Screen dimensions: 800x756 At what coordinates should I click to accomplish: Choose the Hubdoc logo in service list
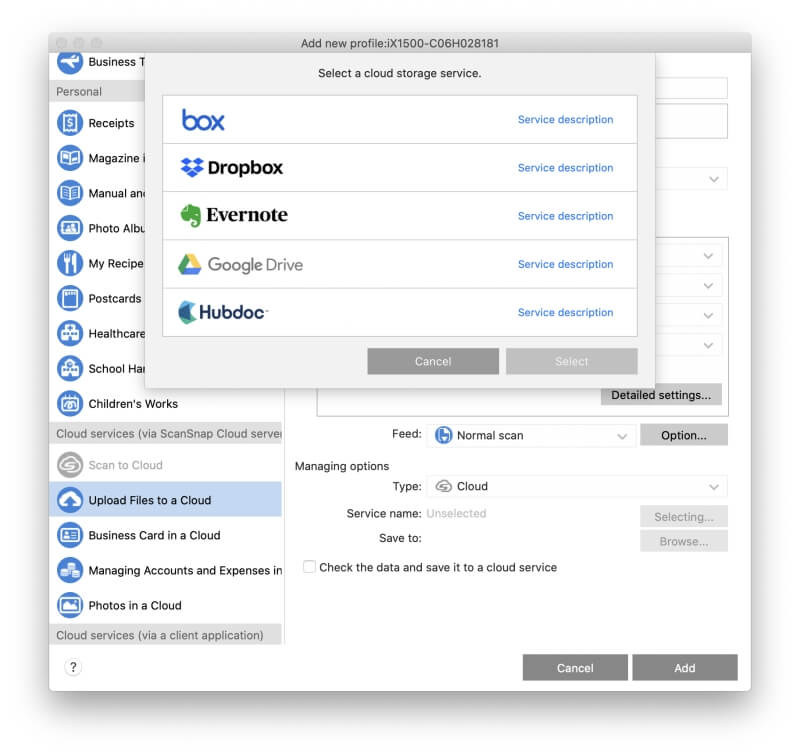click(x=223, y=312)
